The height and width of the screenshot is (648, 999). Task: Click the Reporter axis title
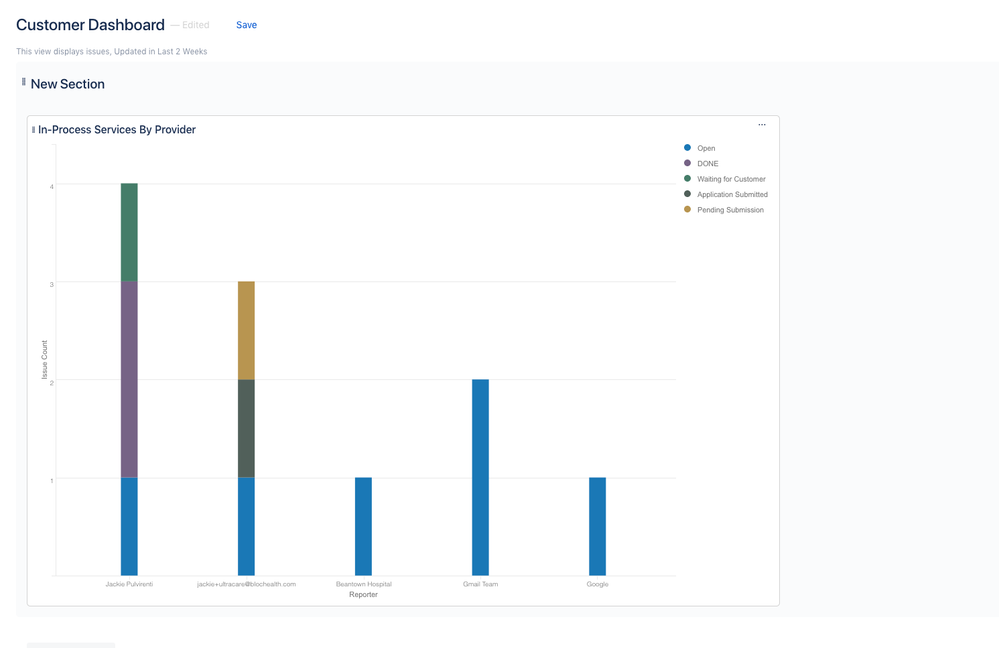click(x=363, y=594)
